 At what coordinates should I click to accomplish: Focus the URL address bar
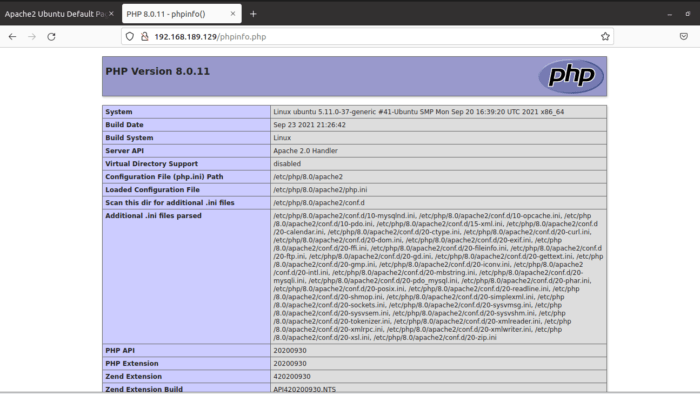coord(366,37)
